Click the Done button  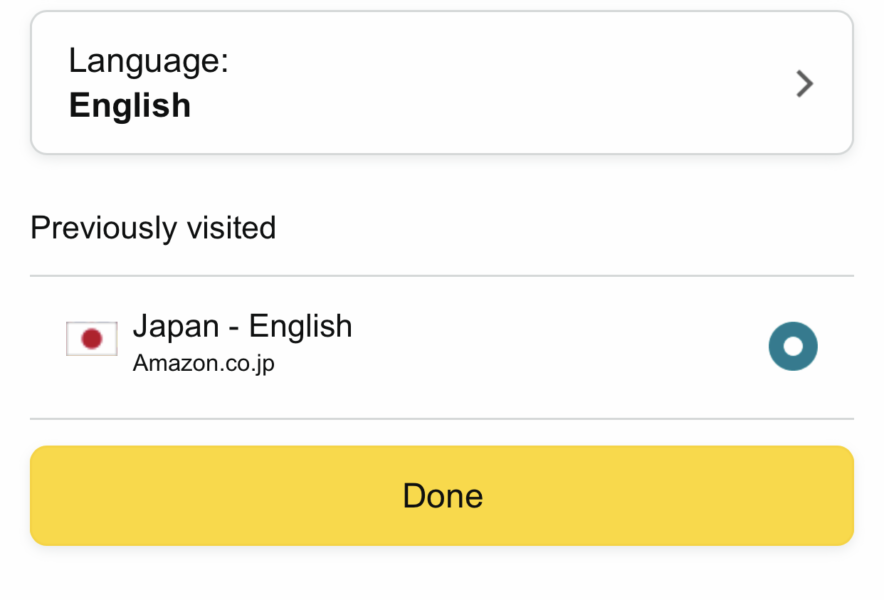442,496
